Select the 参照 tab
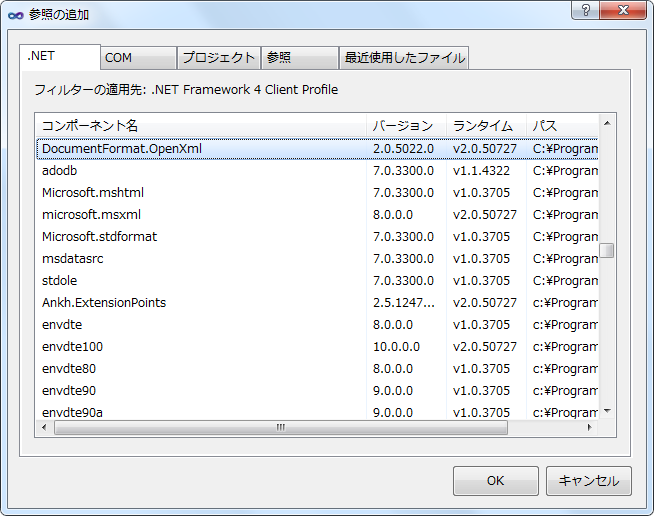The width and height of the screenshot is (654, 516). (299, 58)
